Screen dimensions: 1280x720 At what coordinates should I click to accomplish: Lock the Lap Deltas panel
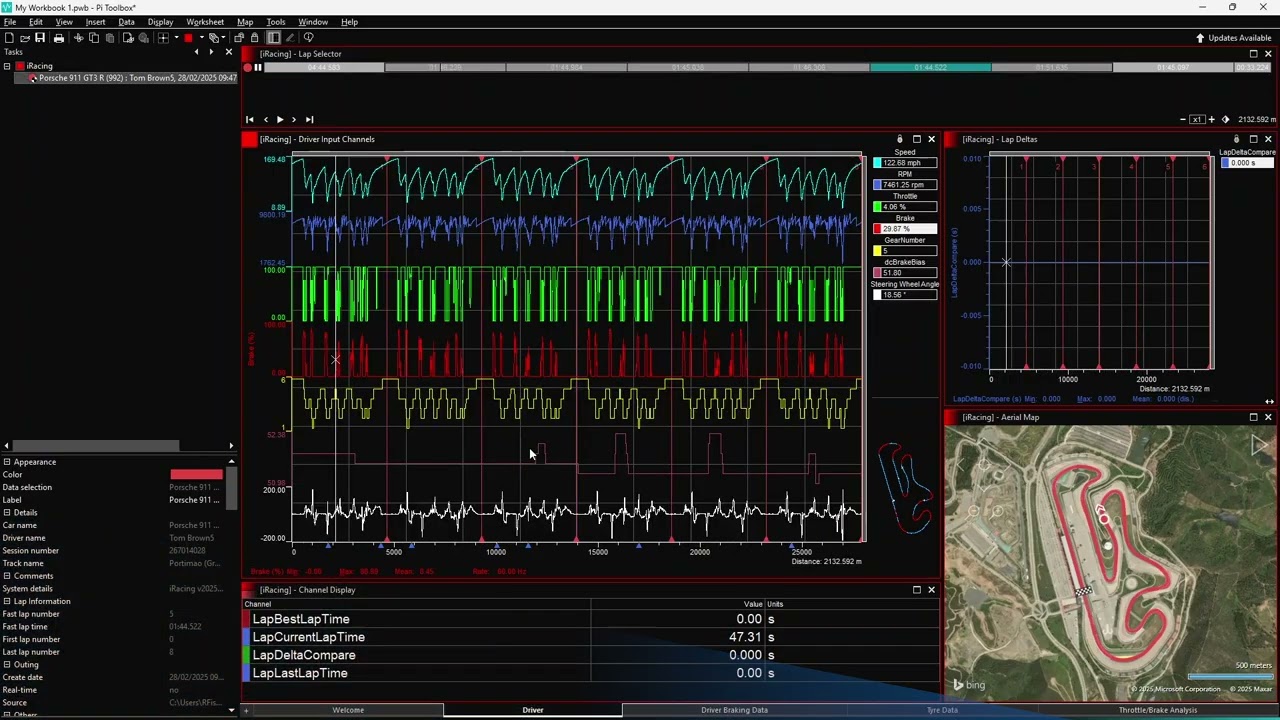1236,139
